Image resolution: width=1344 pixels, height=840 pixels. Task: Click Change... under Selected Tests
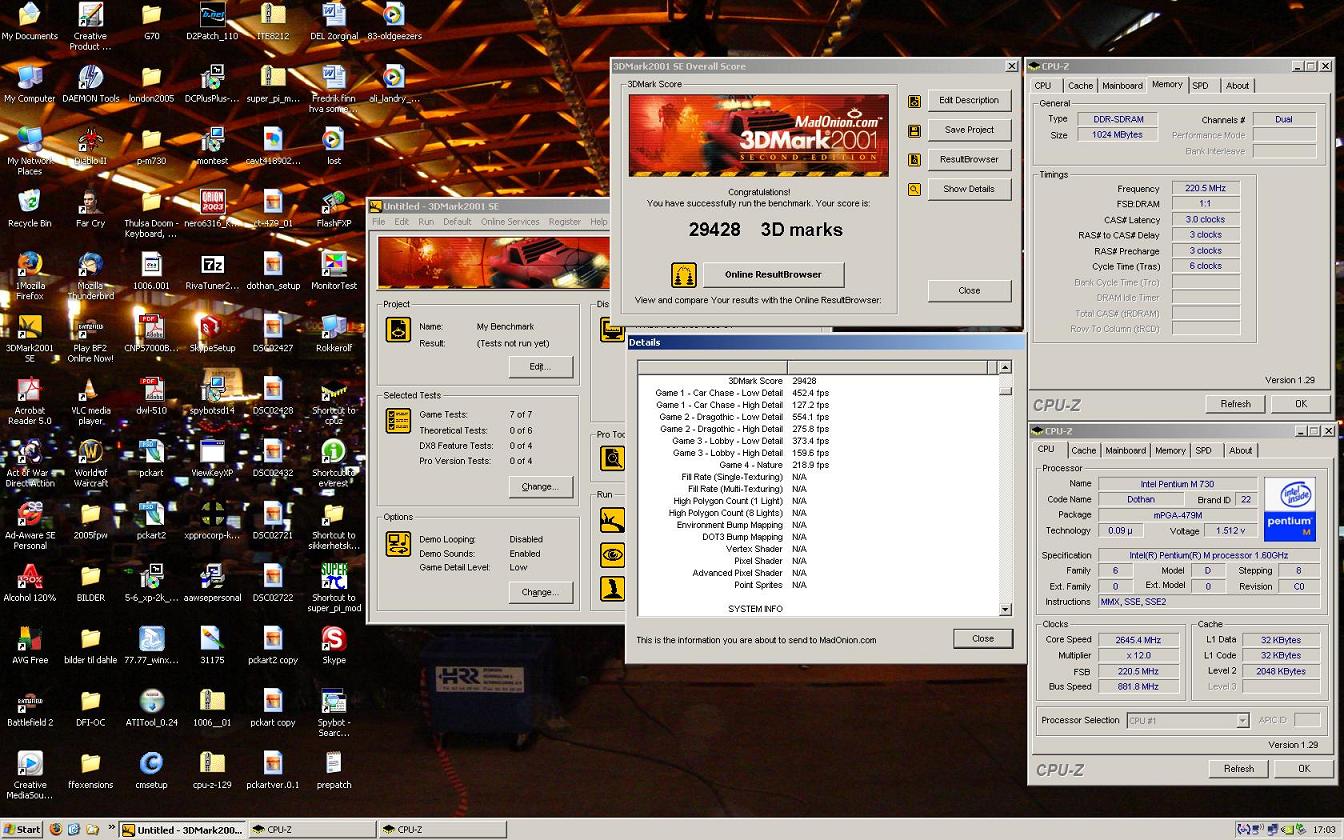pos(540,487)
